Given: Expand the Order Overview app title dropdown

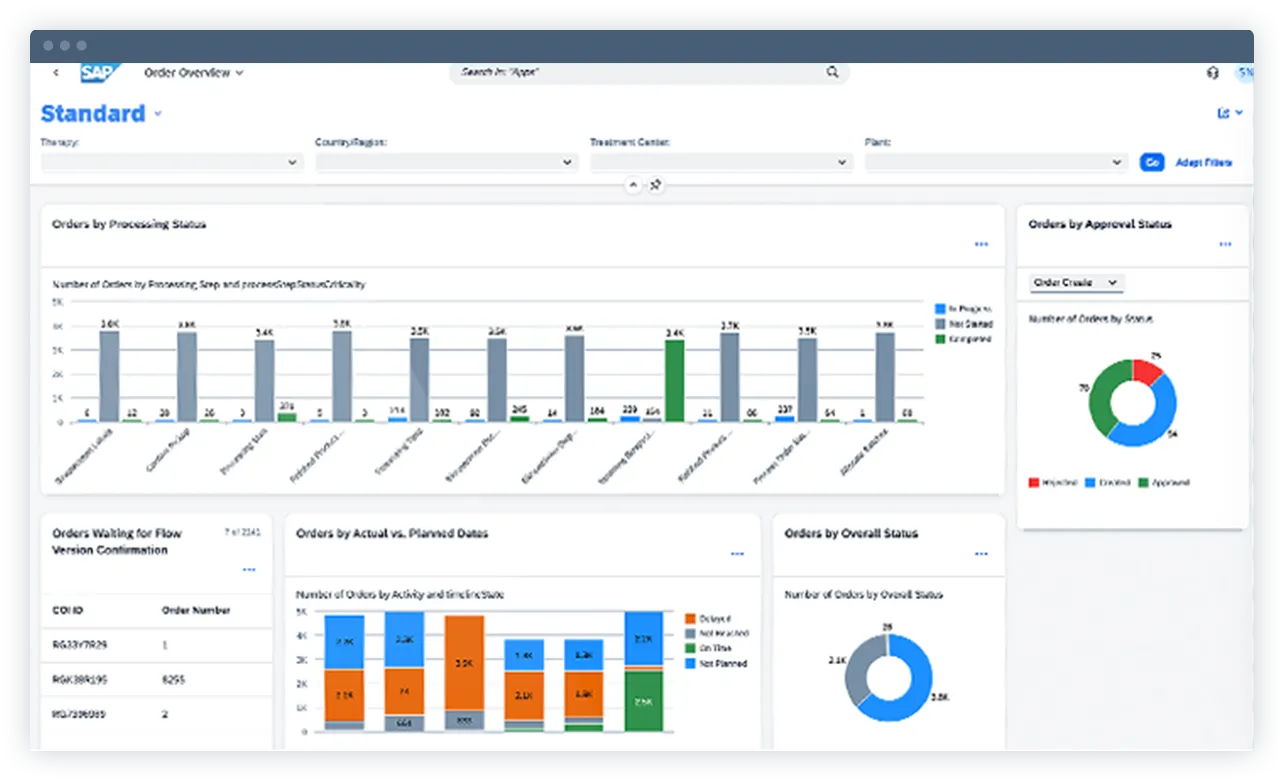Looking at the screenshot, I should tap(193, 72).
